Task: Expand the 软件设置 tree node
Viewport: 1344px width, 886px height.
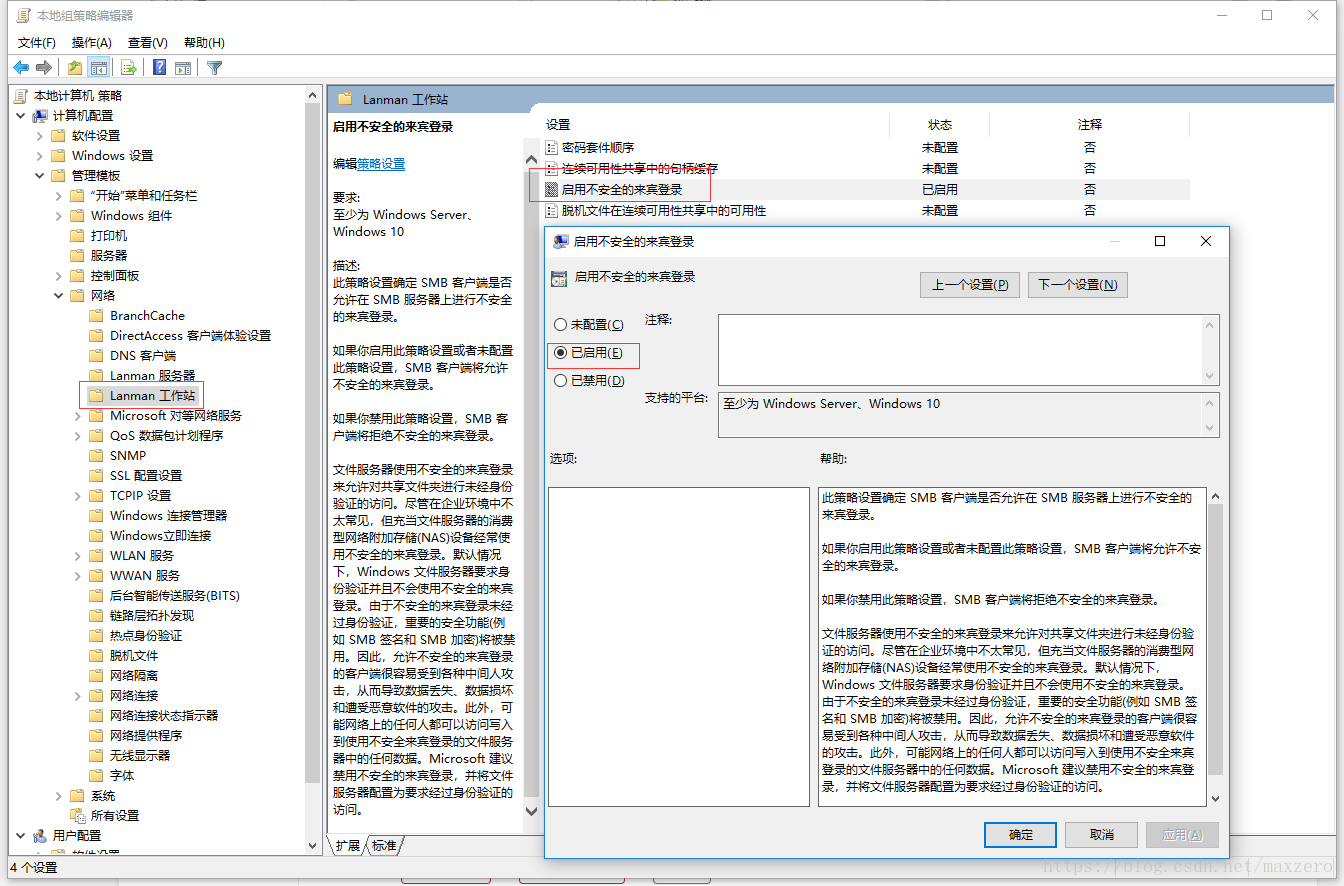Action: (x=40, y=135)
